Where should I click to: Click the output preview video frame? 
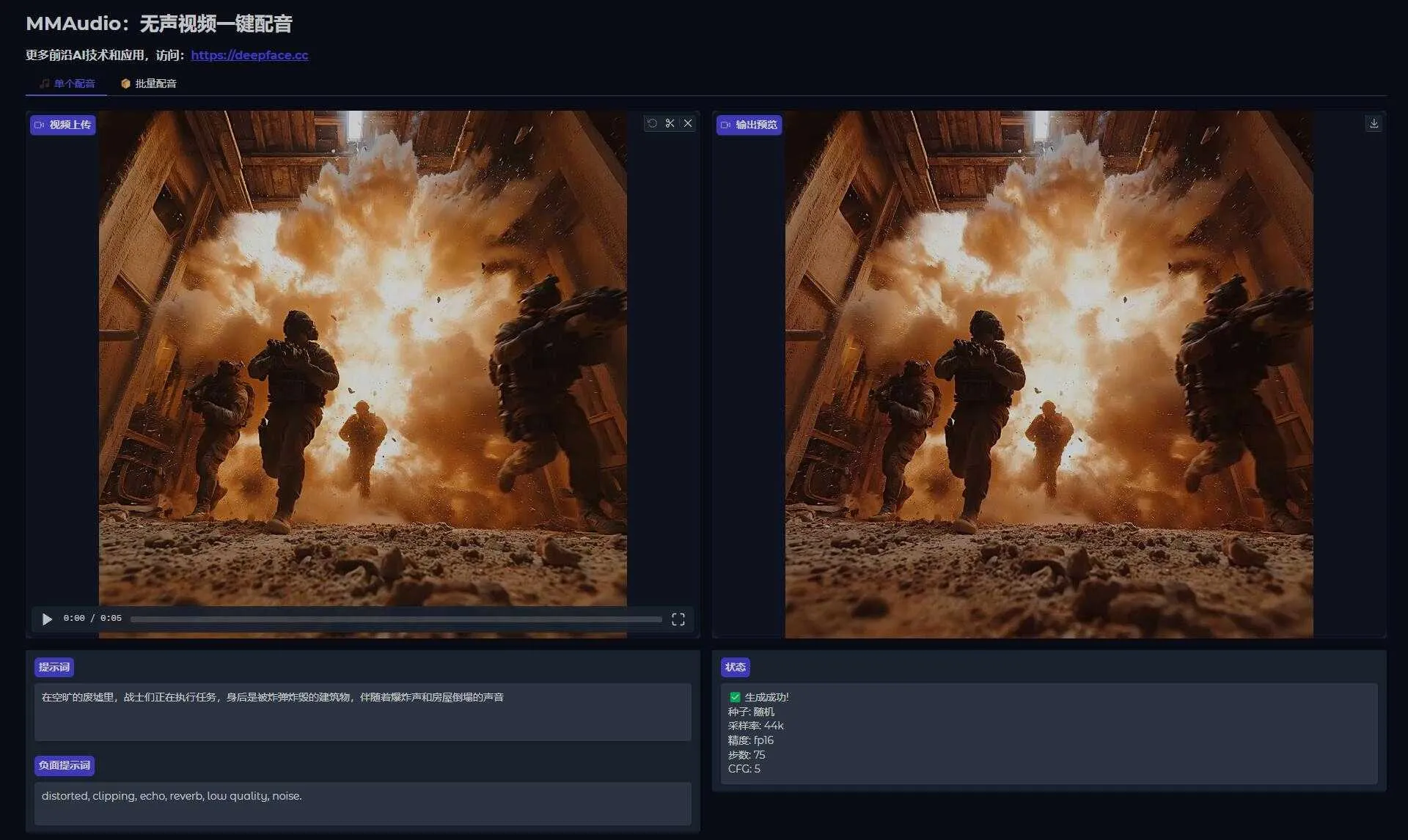click(x=1049, y=374)
